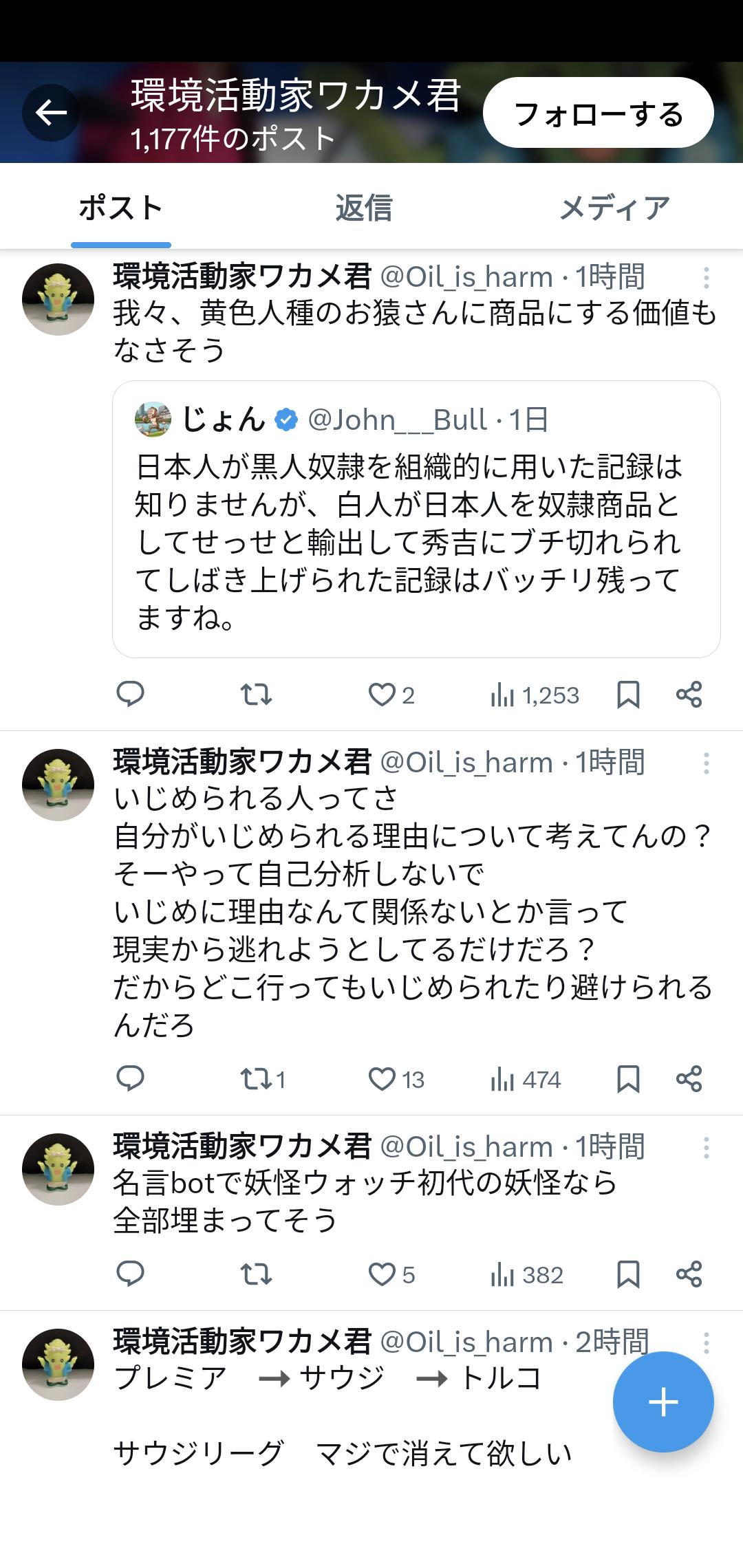Repost the post with 1 repost
Image resolution: width=743 pixels, height=1568 pixels.
pyautogui.click(x=256, y=1079)
